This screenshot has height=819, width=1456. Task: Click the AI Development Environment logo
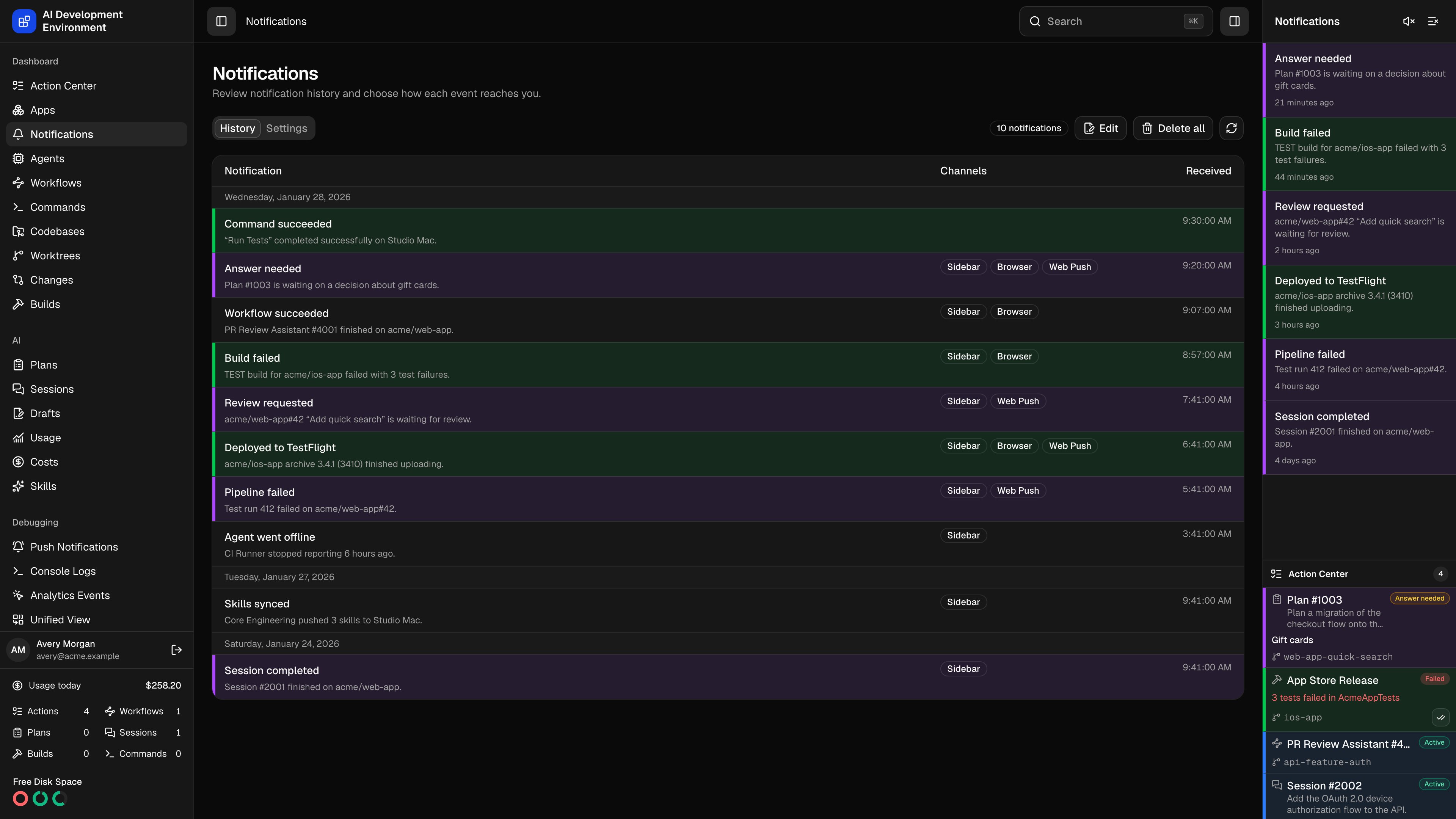(x=24, y=22)
